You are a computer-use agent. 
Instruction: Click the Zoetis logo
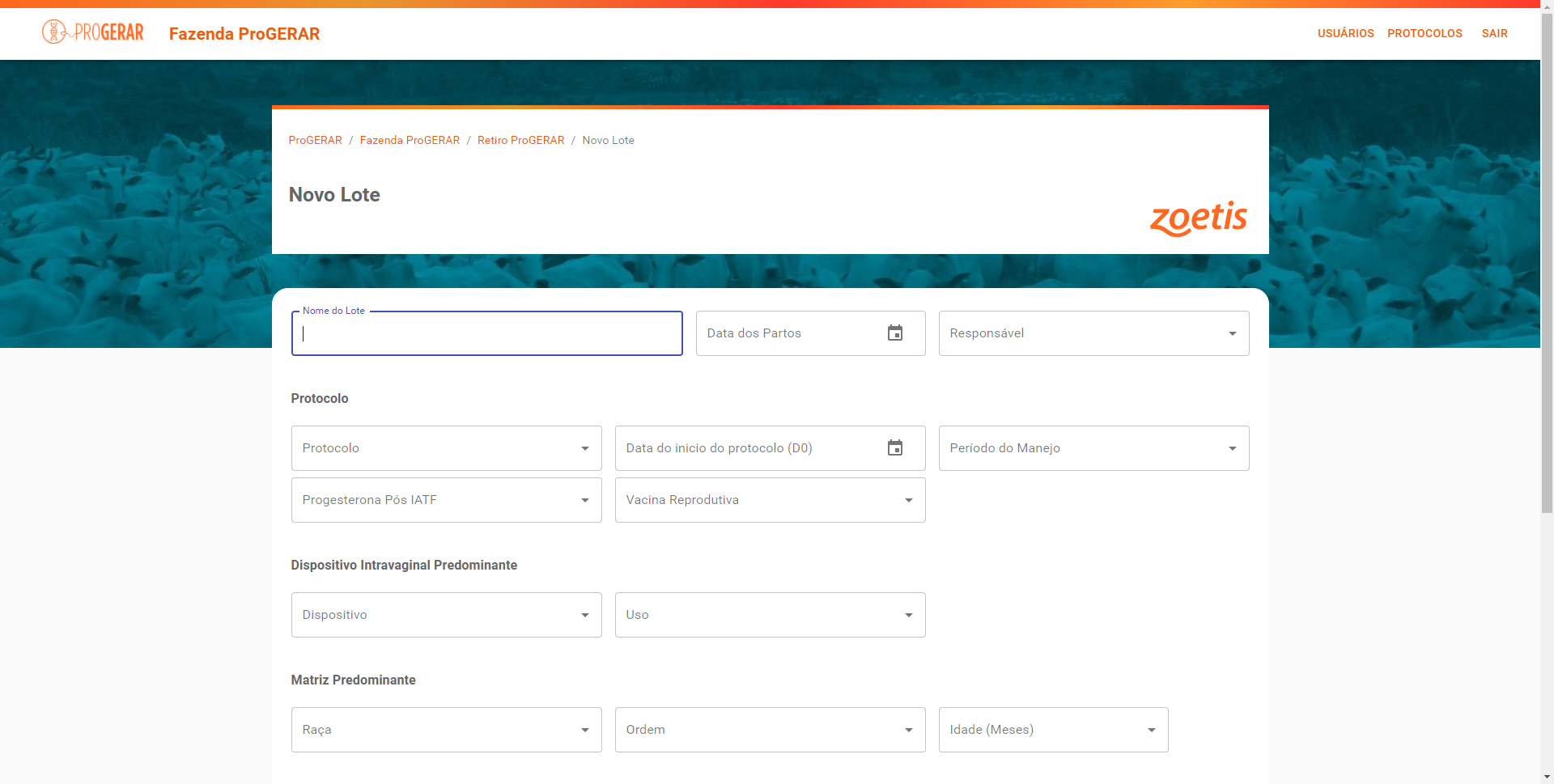(1198, 218)
